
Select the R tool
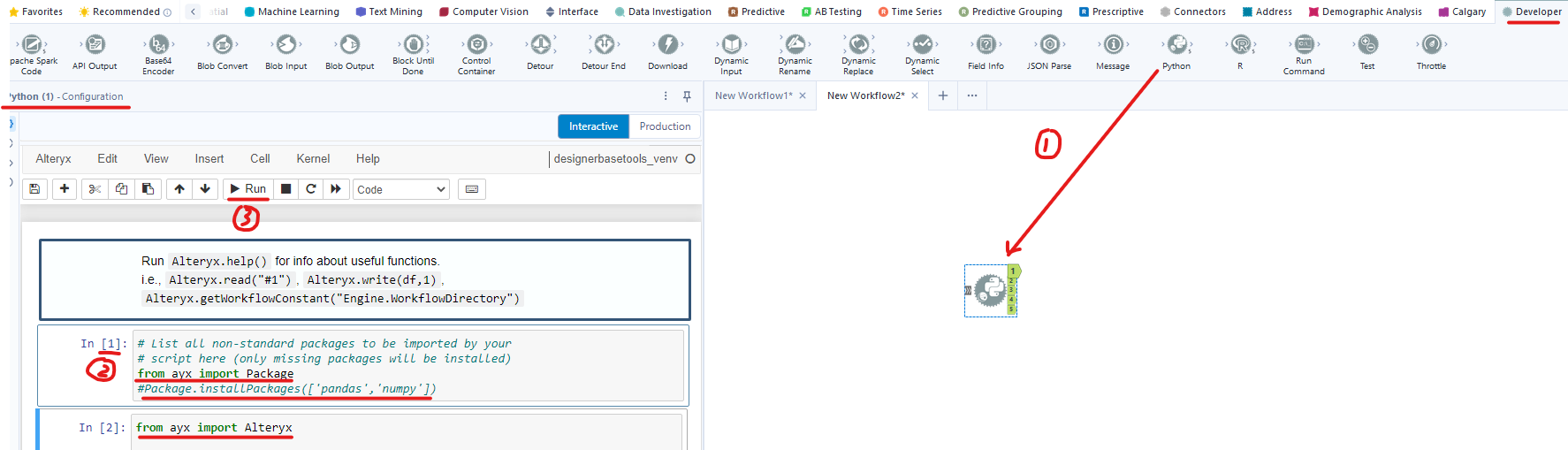coord(1240,52)
